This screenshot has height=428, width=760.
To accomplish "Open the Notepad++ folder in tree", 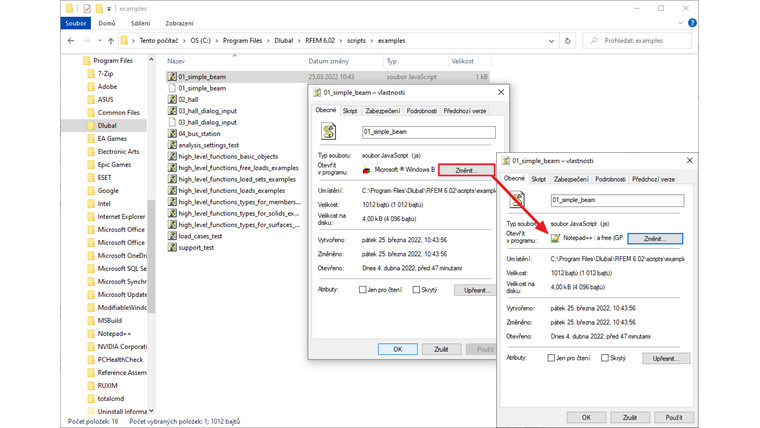I will point(114,333).
